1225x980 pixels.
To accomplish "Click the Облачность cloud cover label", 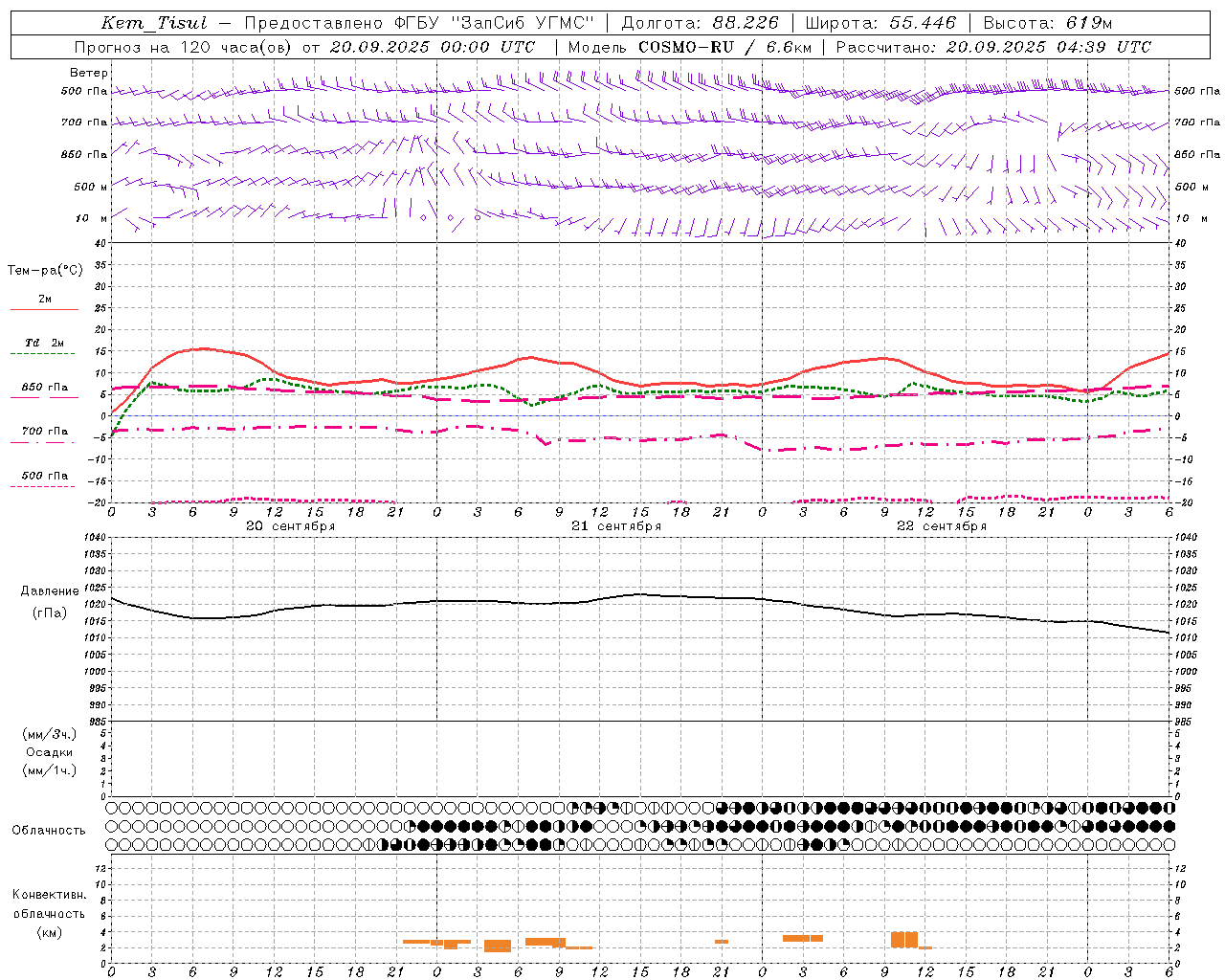I will (49, 830).
